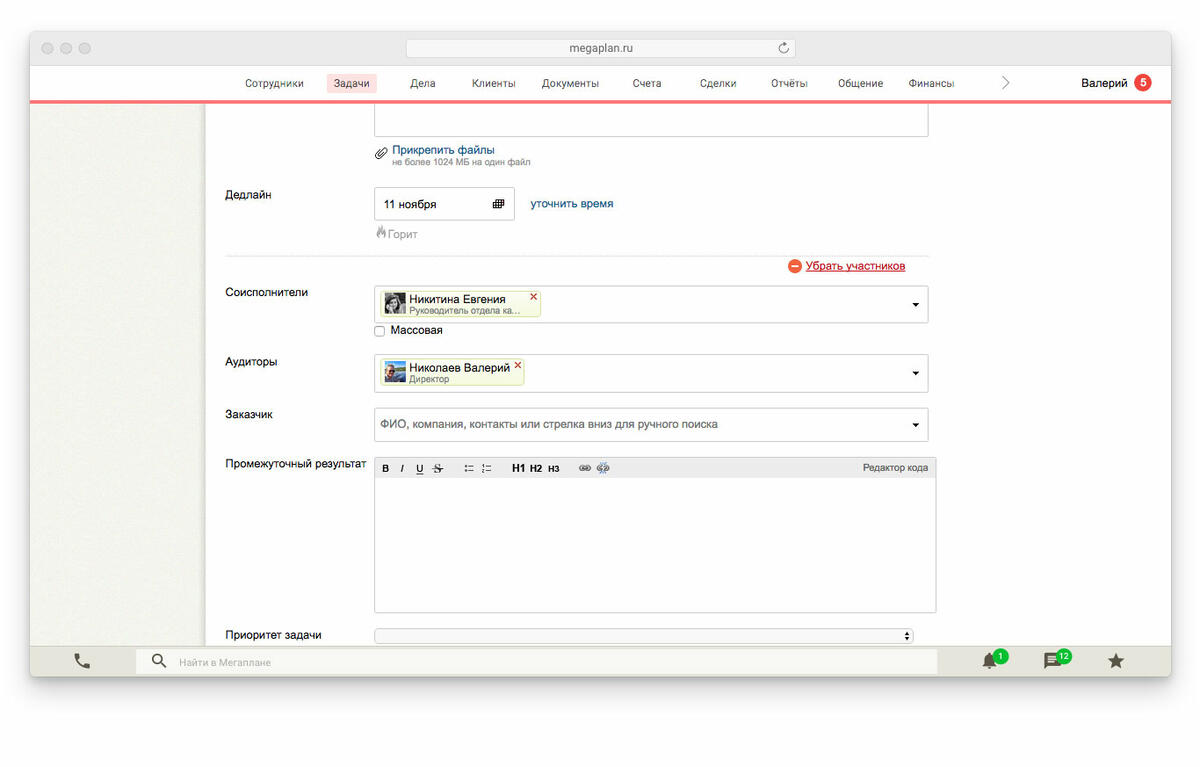This screenshot has width=1200, height=767.
Task: Open the calendar picker in the deadline field
Action: point(498,204)
